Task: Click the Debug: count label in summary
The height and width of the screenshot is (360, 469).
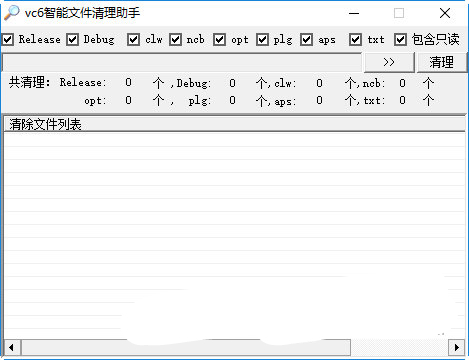Action: click(x=194, y=83)
